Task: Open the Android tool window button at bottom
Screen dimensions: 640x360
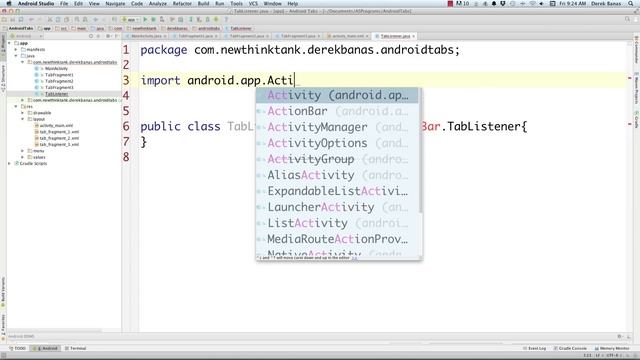Action: (x=46, y=348)
